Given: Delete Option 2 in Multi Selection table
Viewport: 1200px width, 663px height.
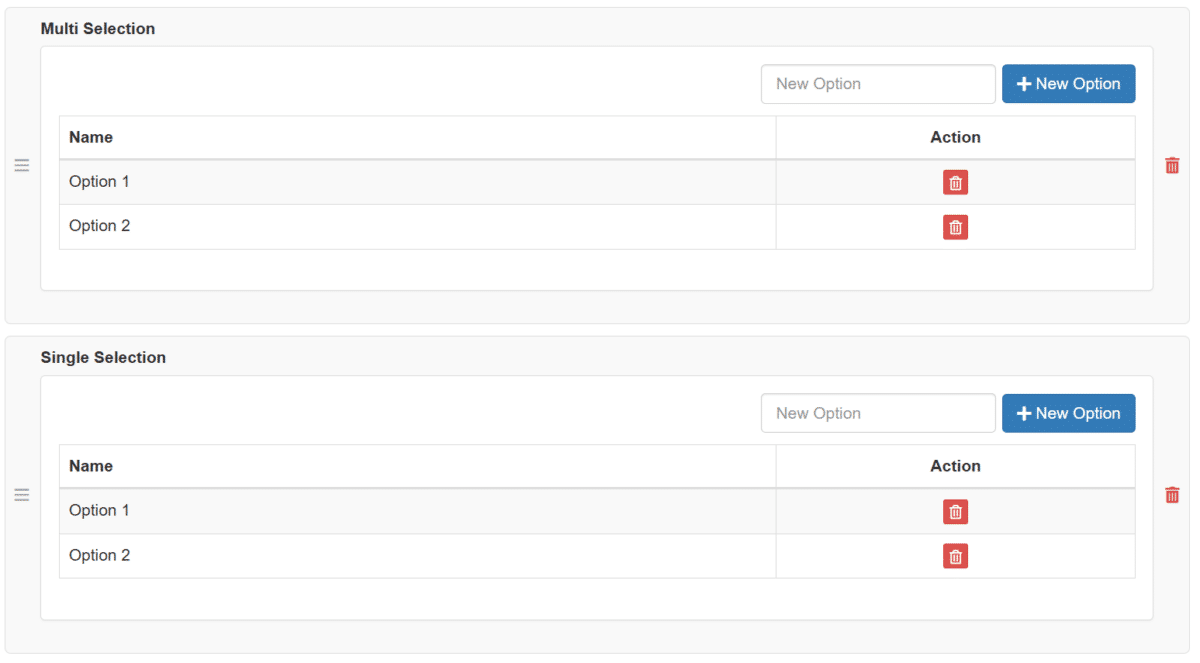Looking at the screenshot, I should pyautogui.click(x=955, y=227).
